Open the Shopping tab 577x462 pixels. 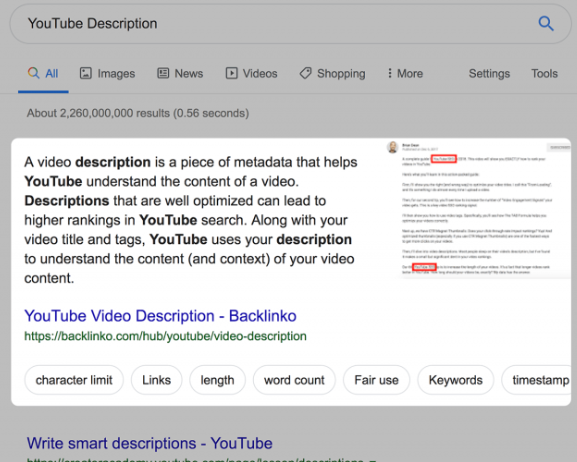(332, 73)
